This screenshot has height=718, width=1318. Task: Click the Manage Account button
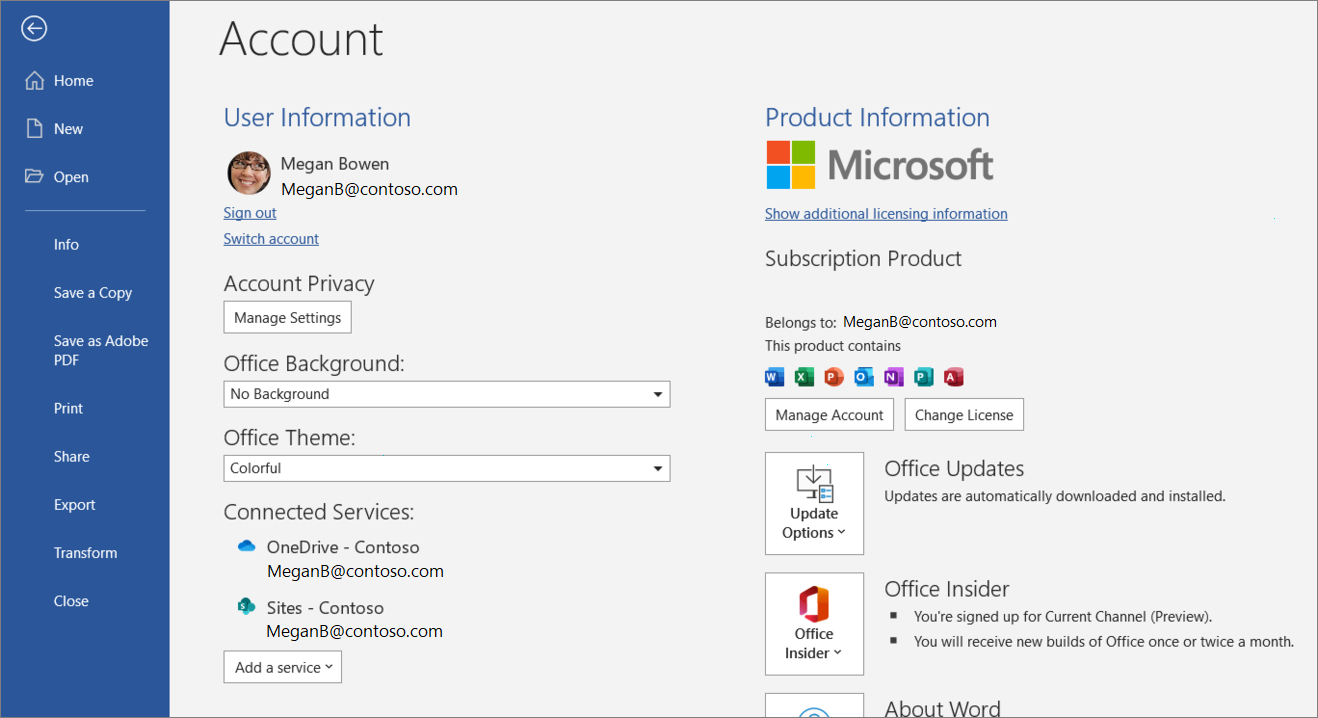pyautogui.click(x=829, y=415)
